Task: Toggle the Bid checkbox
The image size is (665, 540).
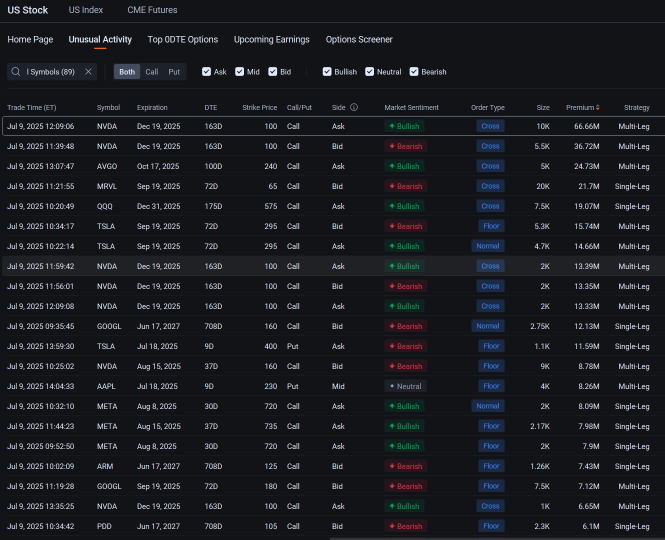Action: pos(273,72)
